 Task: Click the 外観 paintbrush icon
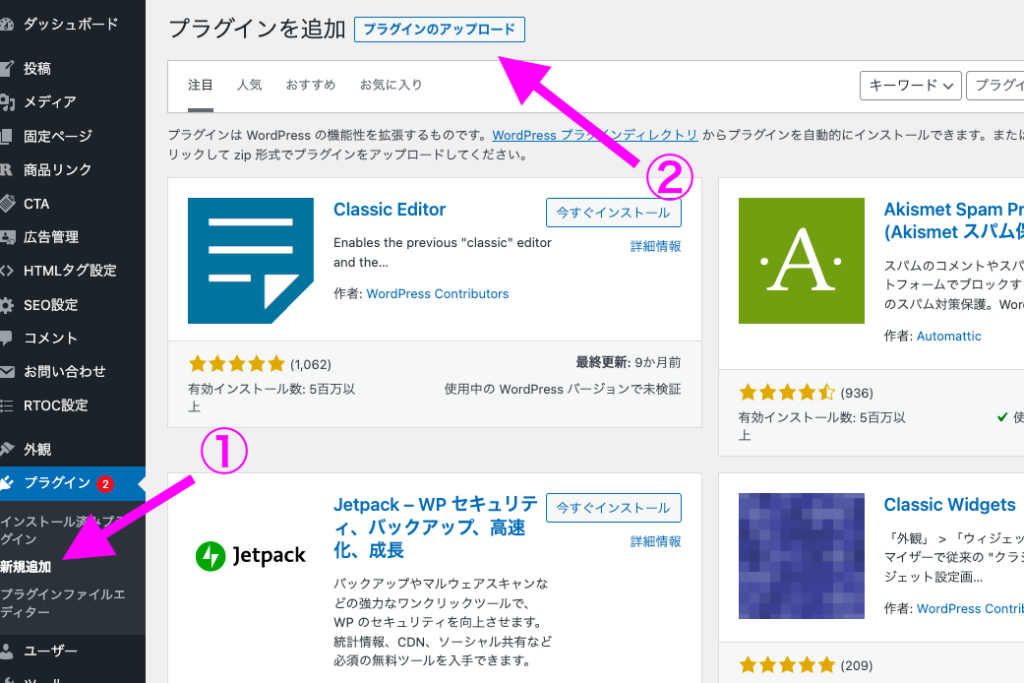[7, 449]
